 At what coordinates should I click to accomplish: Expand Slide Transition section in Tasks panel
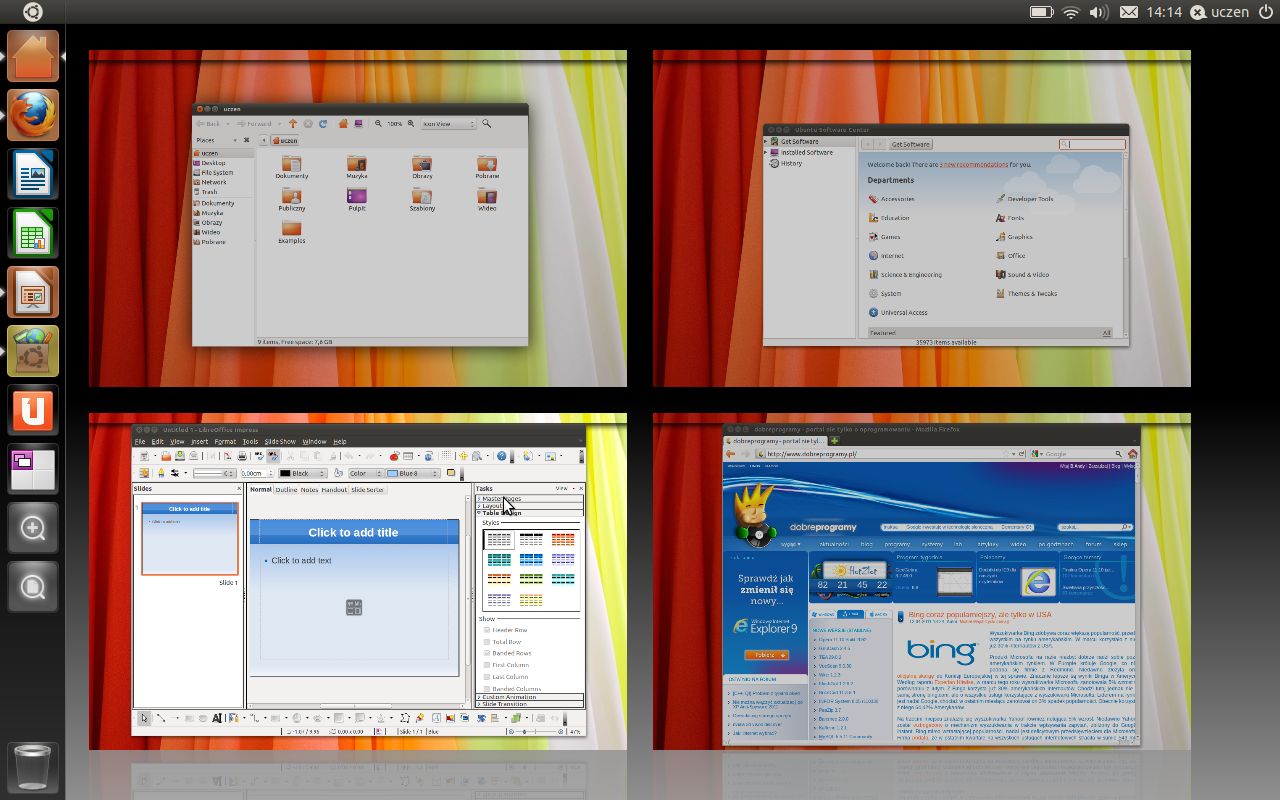(x=529, y=704)
